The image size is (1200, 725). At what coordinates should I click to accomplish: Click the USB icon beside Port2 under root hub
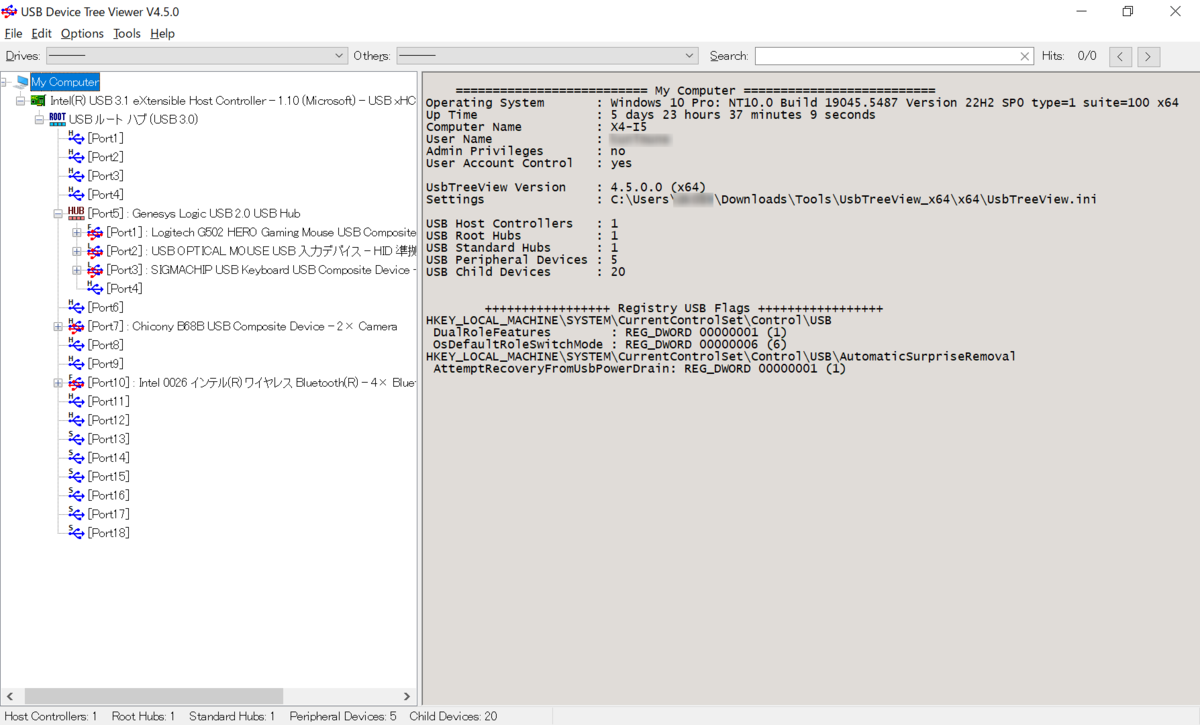76,157
